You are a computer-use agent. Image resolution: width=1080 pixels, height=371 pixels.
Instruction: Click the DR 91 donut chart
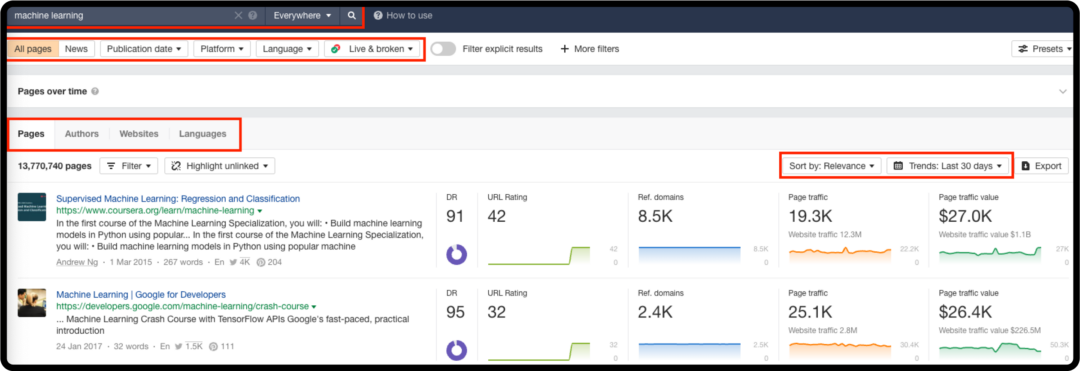[456, 254]
